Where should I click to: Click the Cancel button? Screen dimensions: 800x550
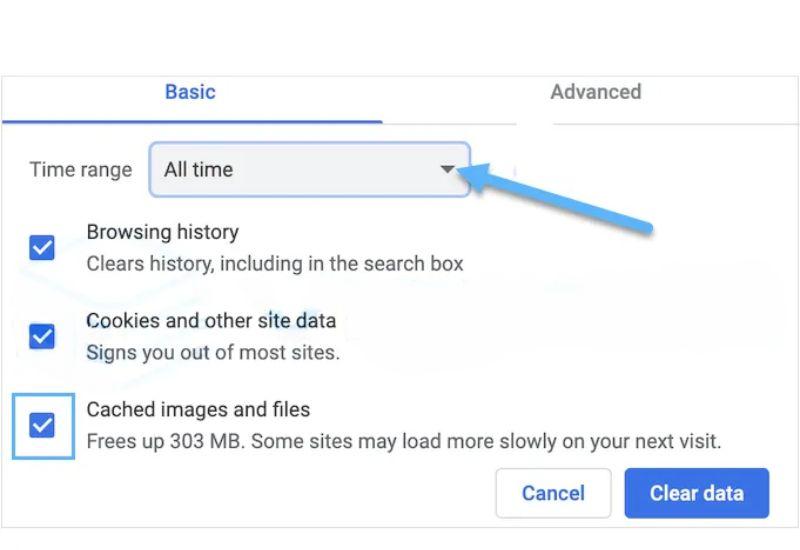click(553, 493)
